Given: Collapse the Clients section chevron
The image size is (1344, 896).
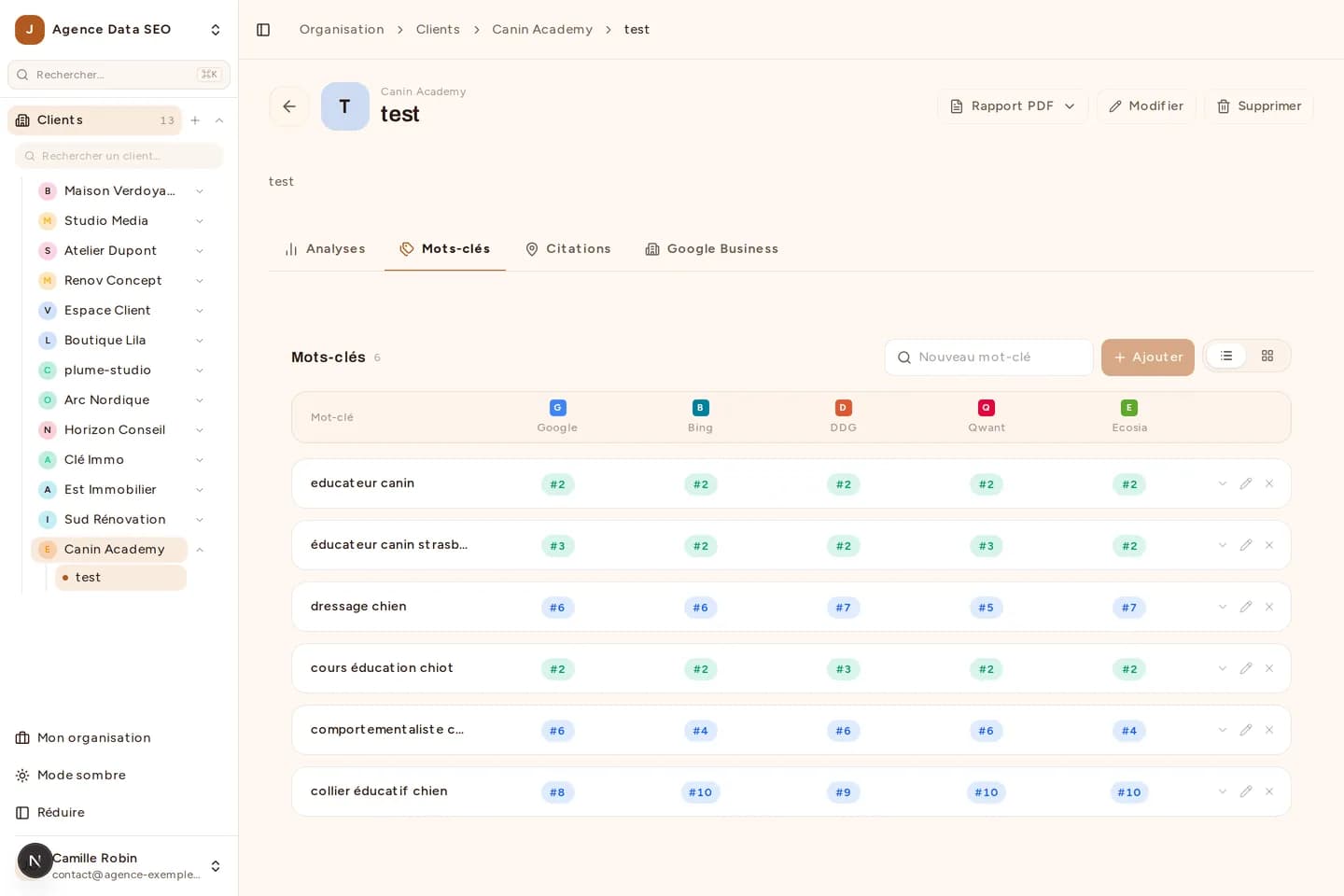Looking at the screenshot, I should point(219,120).
